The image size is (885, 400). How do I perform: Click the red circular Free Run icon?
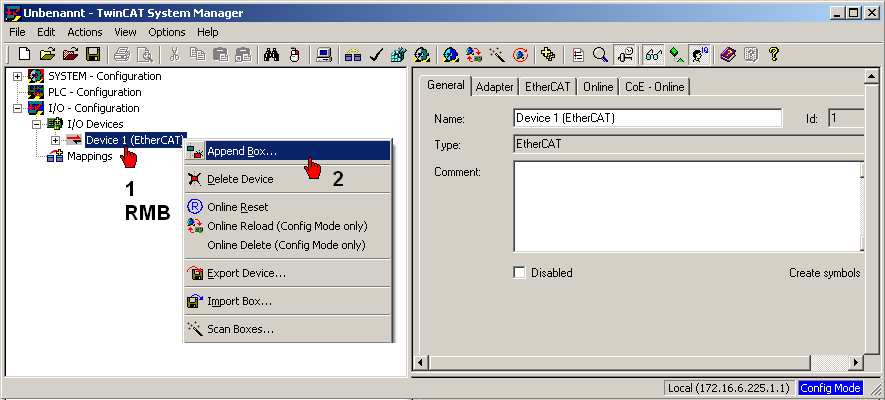[520, 54]
